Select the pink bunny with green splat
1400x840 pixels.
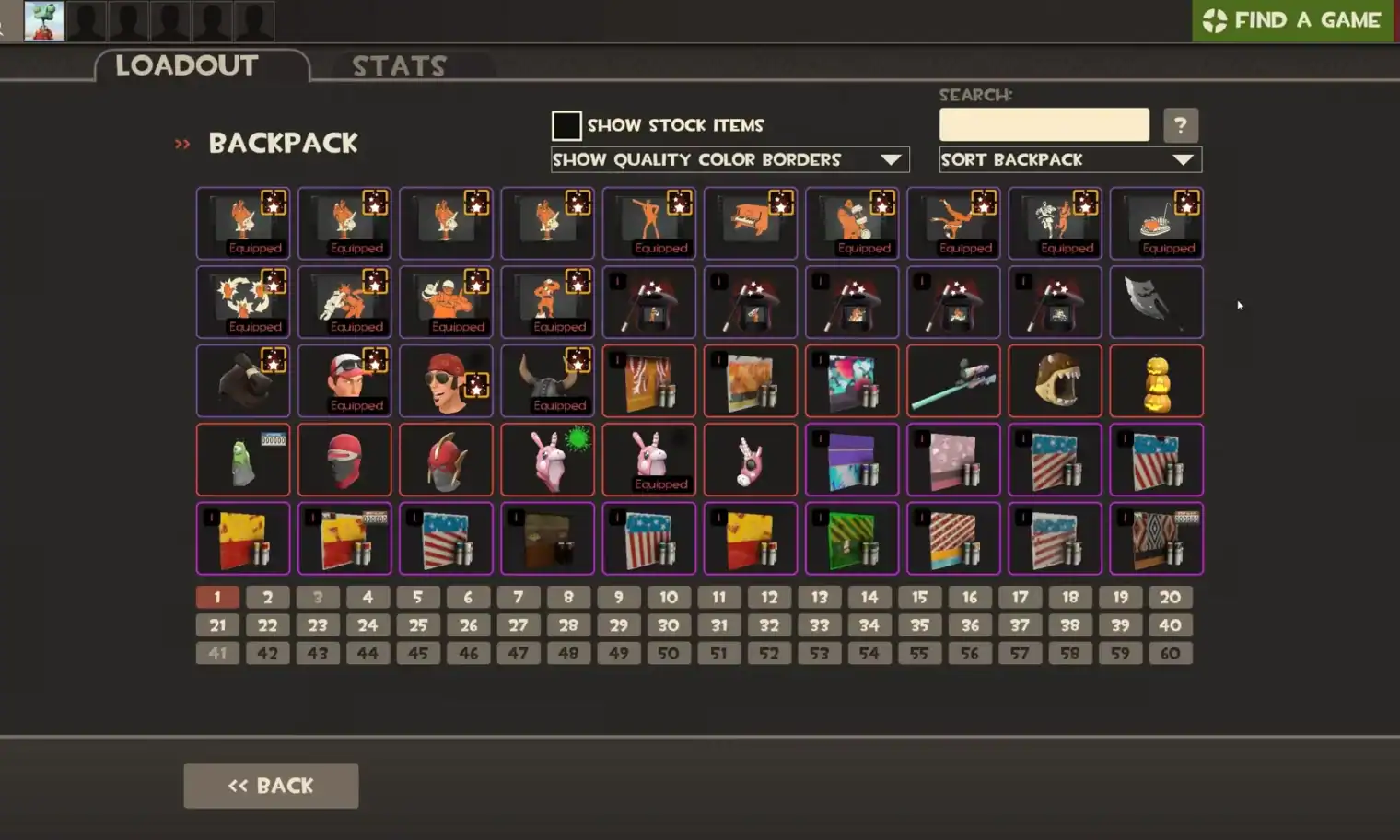(x=547, y=460)
